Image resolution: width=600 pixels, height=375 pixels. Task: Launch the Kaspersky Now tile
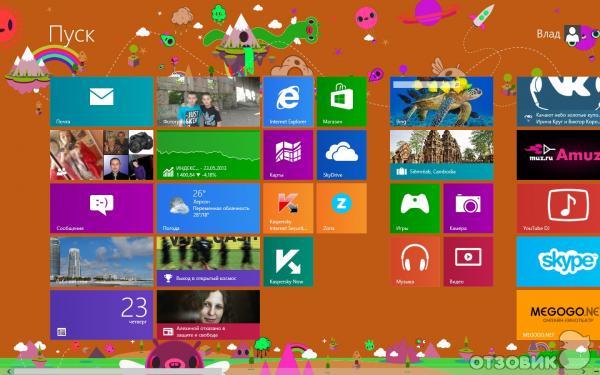coord(288,262)
